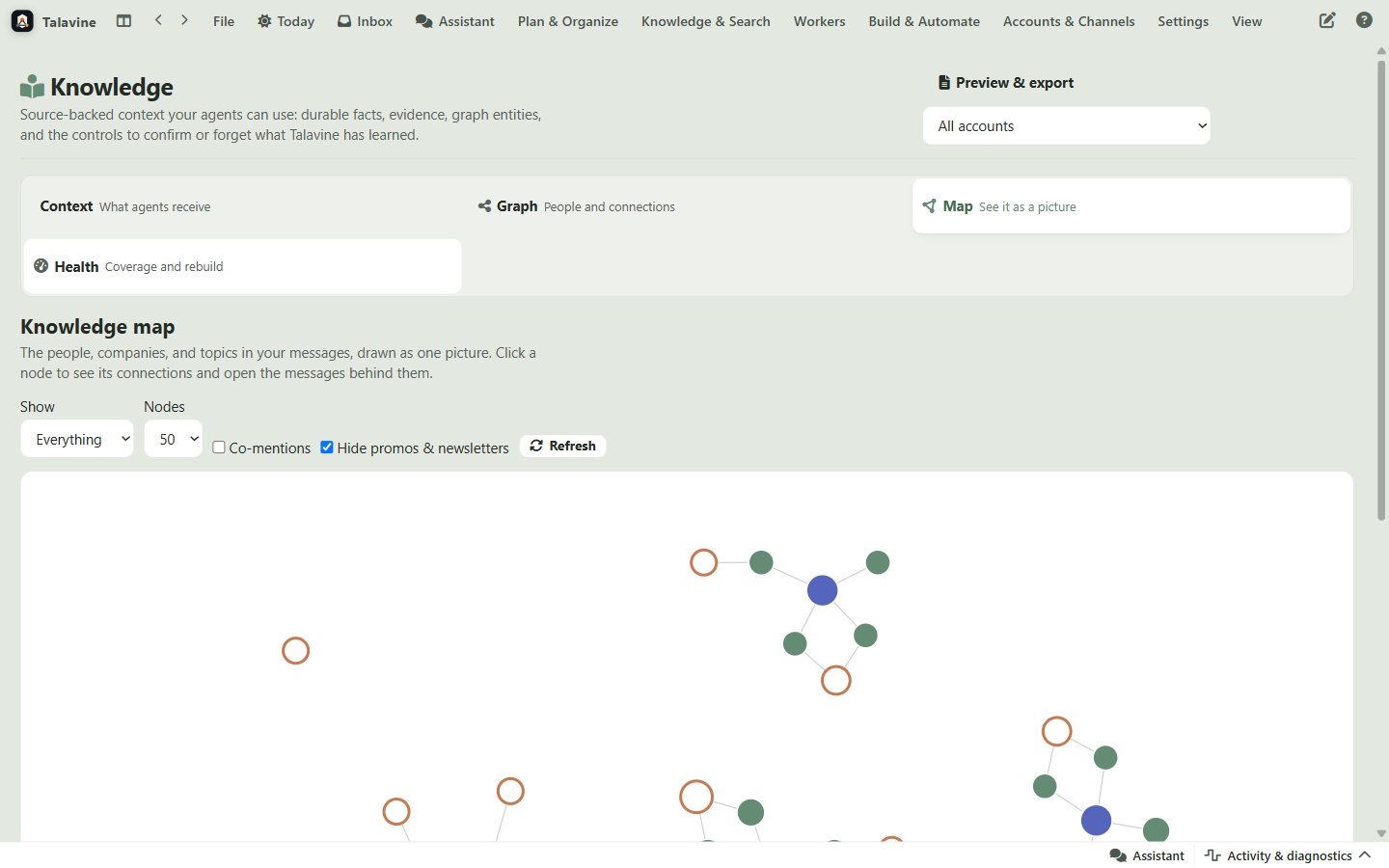Enable the Co-mentions checkbox
The height and width of the screenshot is (868, 1389).
[x=219, y=448]
